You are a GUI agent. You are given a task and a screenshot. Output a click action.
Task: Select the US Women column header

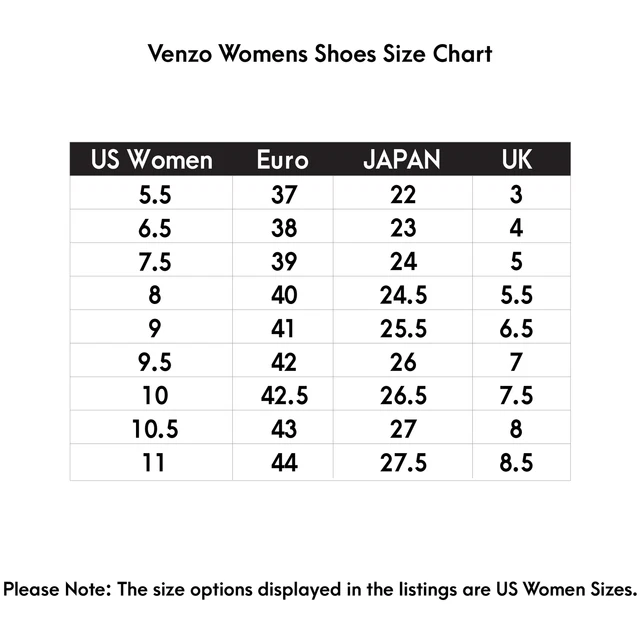pos(152,160)
